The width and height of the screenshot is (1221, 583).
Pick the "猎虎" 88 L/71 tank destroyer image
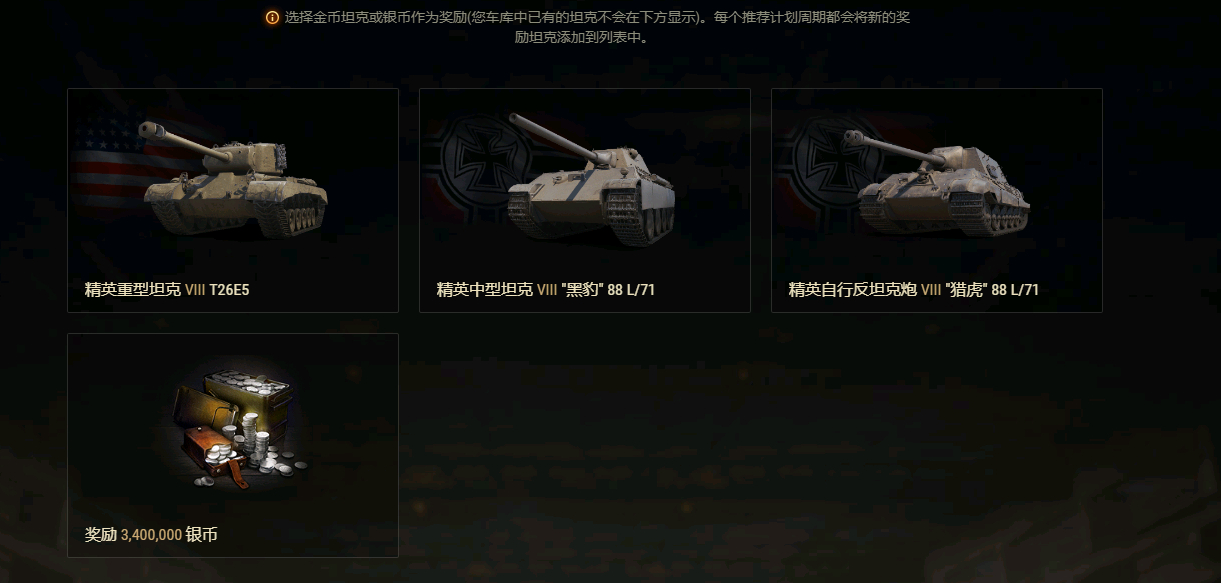click(940, 182)
